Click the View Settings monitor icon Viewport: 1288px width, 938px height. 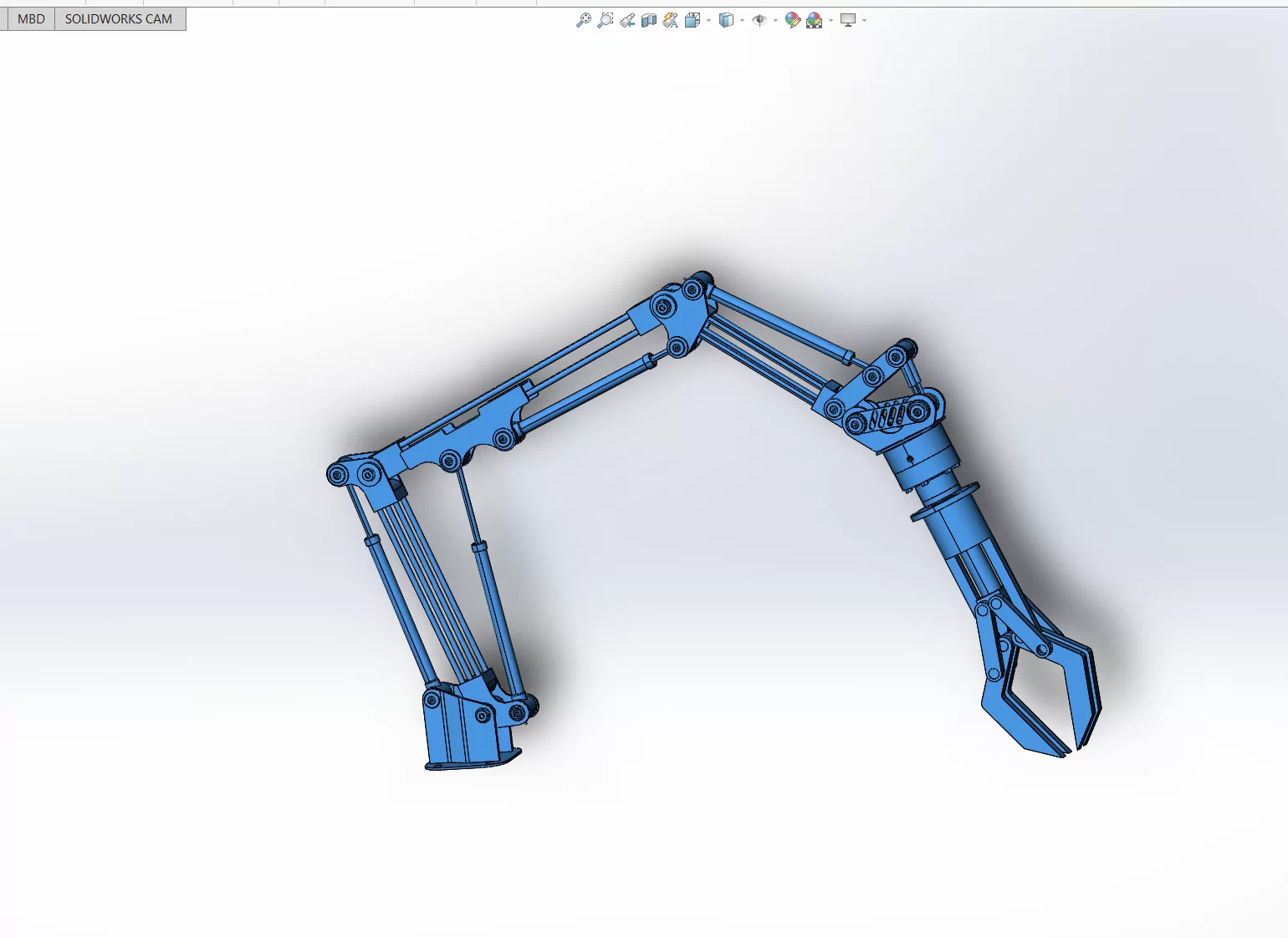pos(848,20)
